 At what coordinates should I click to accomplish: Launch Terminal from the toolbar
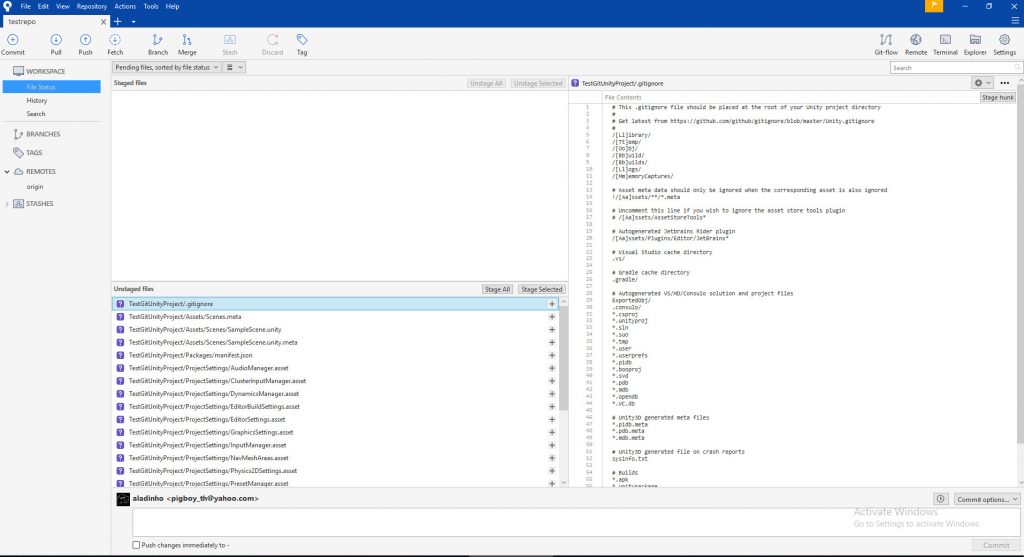click(x=945, y=44)
